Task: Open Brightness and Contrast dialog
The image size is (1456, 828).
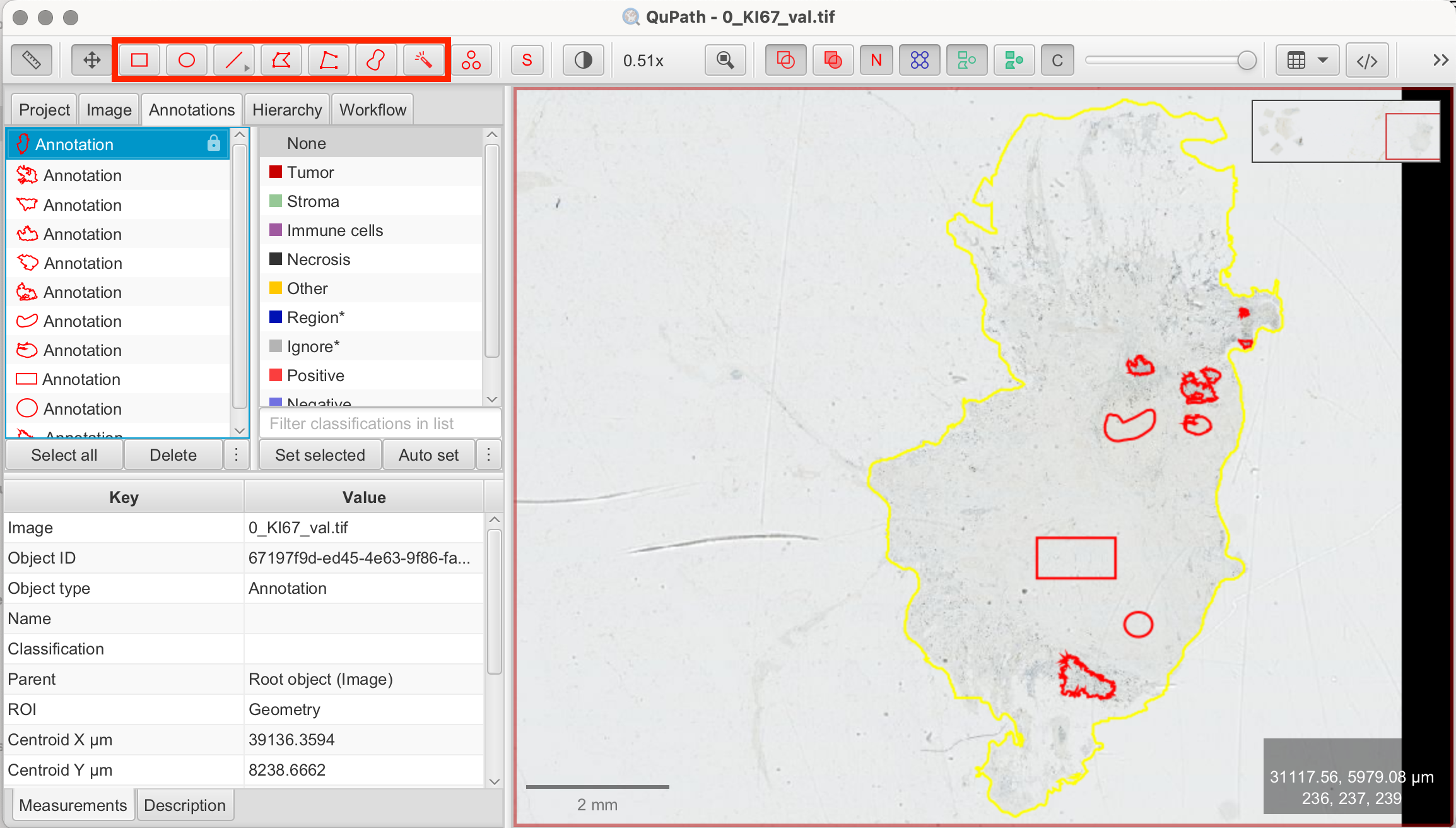Action: [584, 61]
